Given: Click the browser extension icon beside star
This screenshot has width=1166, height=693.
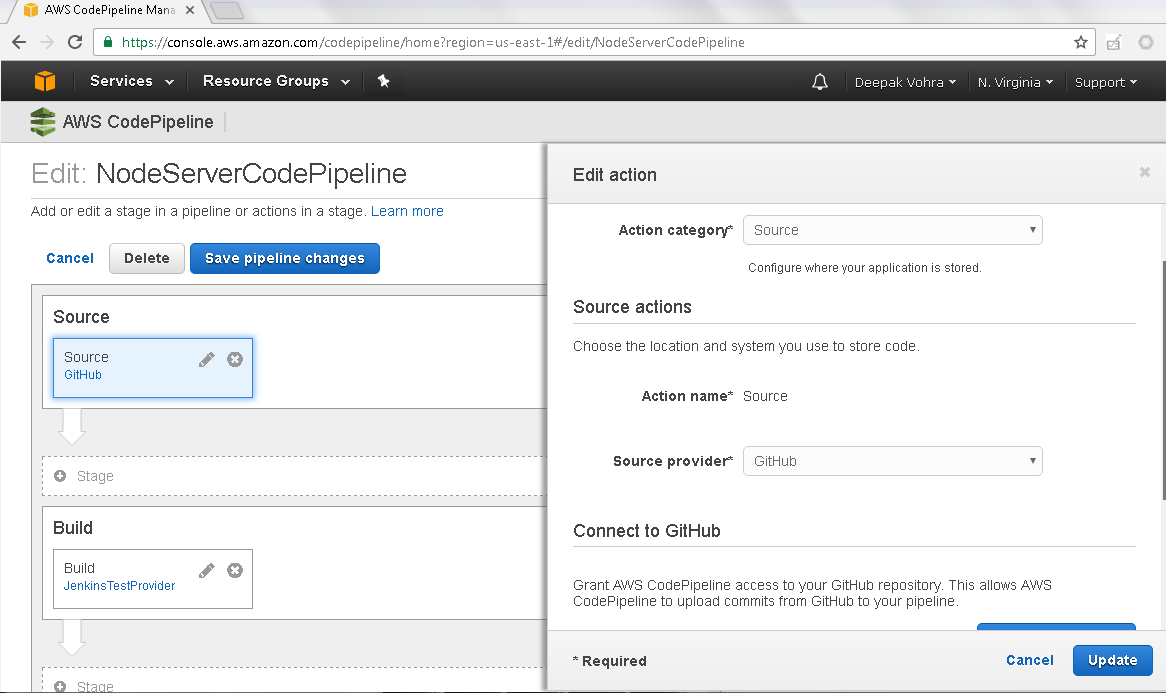Looking at the screenshot, I should click(x=1113, y=42).
